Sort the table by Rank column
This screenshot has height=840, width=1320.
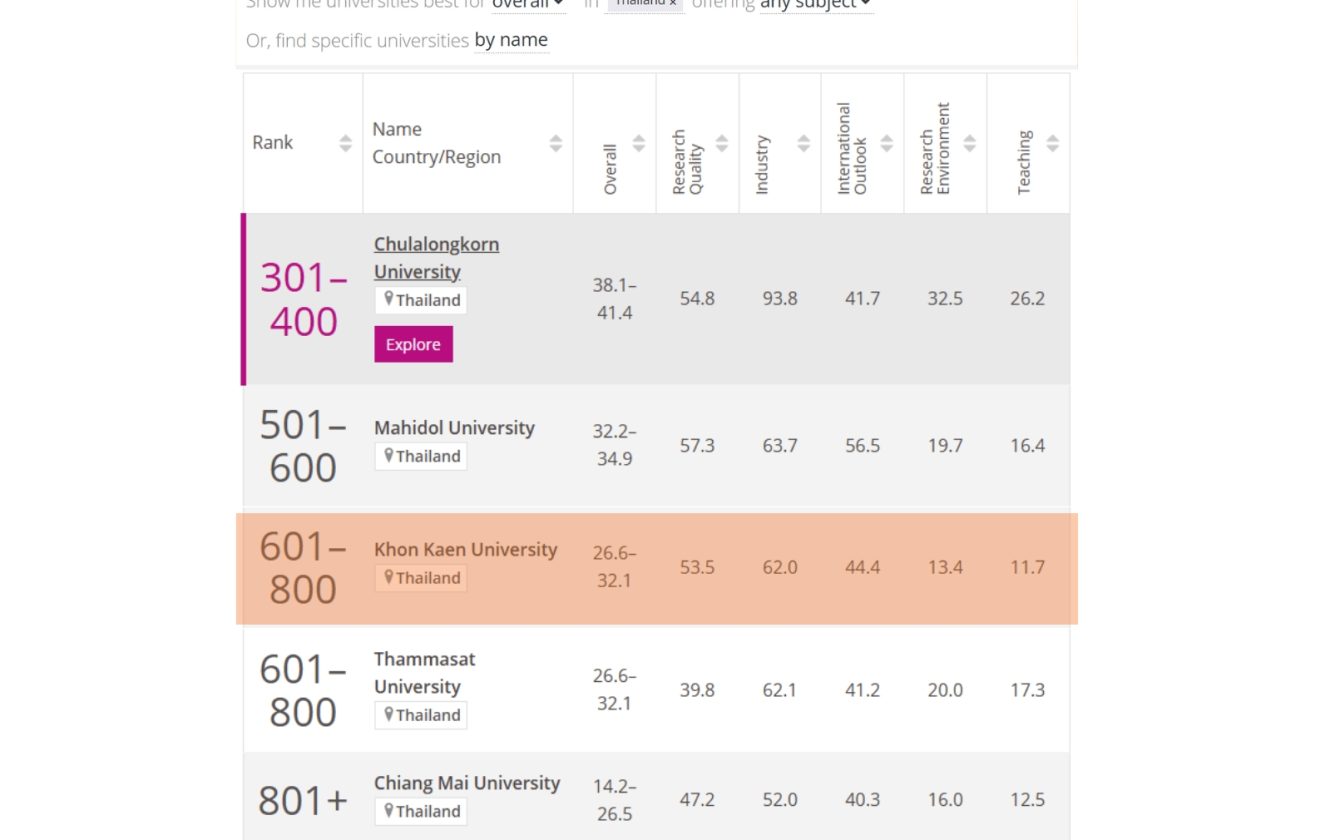tap(345, 143)
